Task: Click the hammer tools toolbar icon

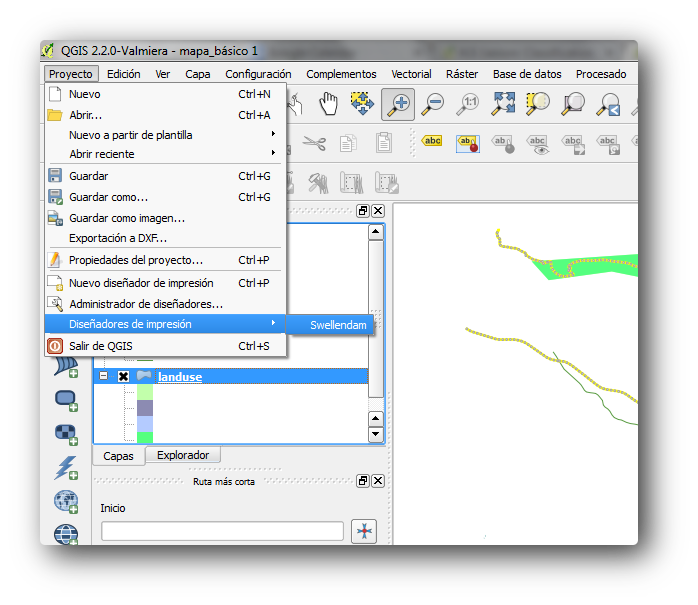Action: 318,183
